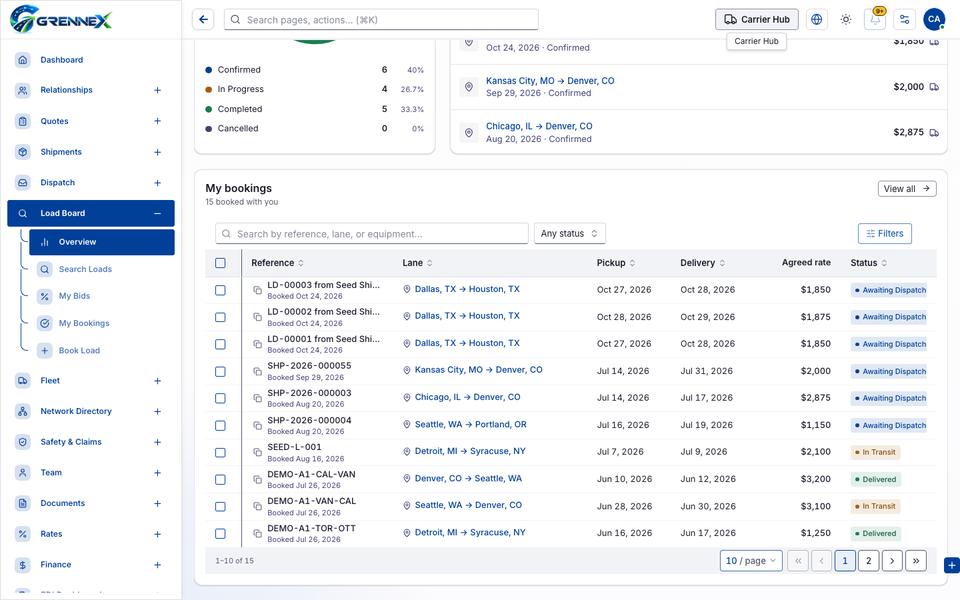
Task: Copy reference SHP-2026-000055 using its copy icon
Action: (257, 372)
